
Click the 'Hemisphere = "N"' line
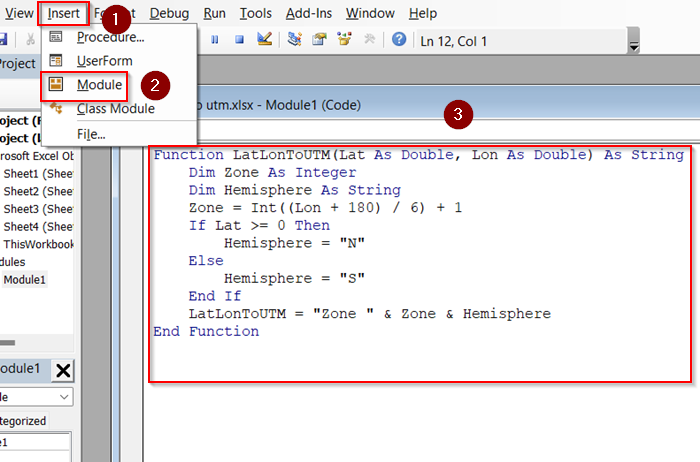click(x=294, y=243)
